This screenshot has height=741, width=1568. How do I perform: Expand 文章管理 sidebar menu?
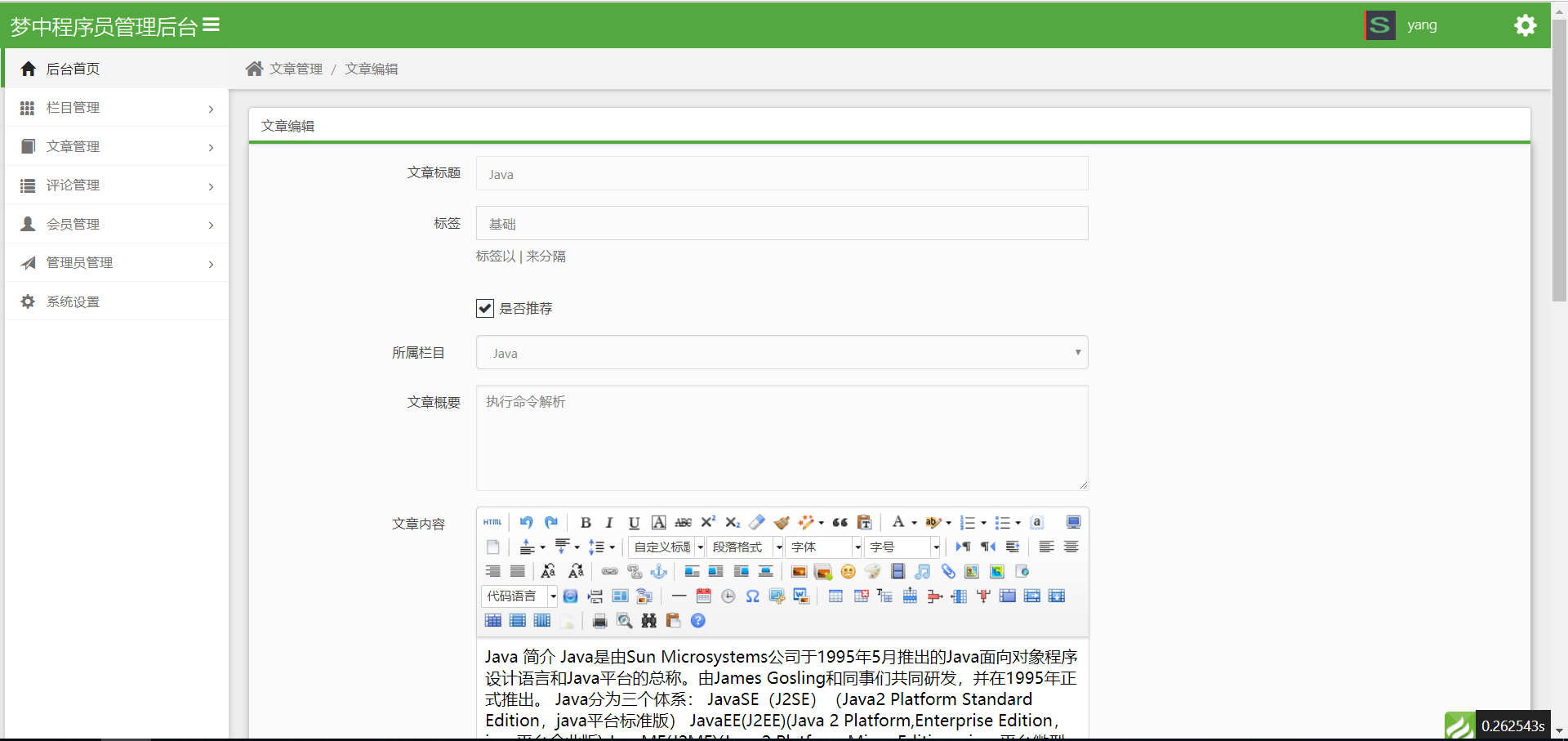(x=117, y=146)
